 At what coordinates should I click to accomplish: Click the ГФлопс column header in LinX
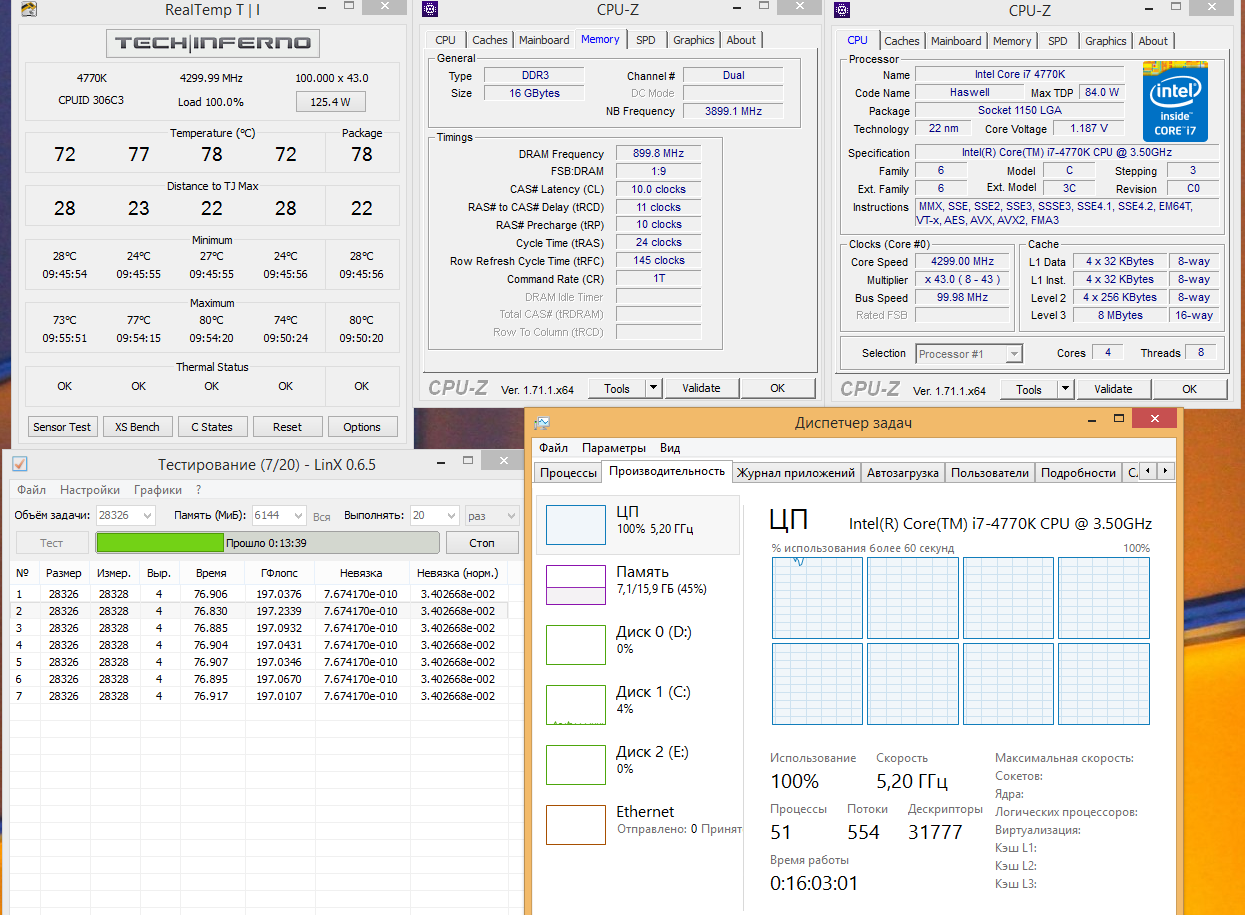click(278, 573)
